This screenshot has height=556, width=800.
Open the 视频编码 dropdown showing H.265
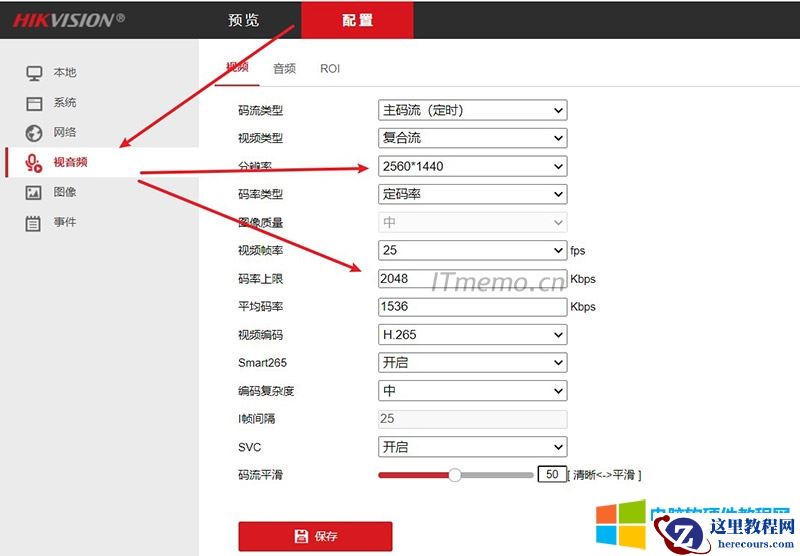click(x=472, y=335)
